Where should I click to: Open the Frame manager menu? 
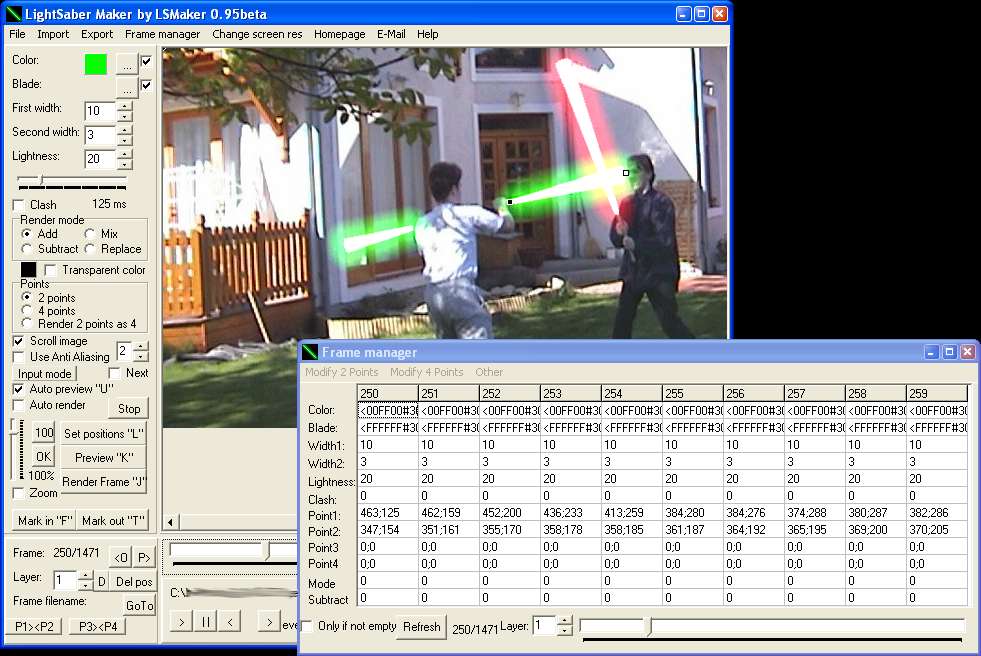[163, 34]
